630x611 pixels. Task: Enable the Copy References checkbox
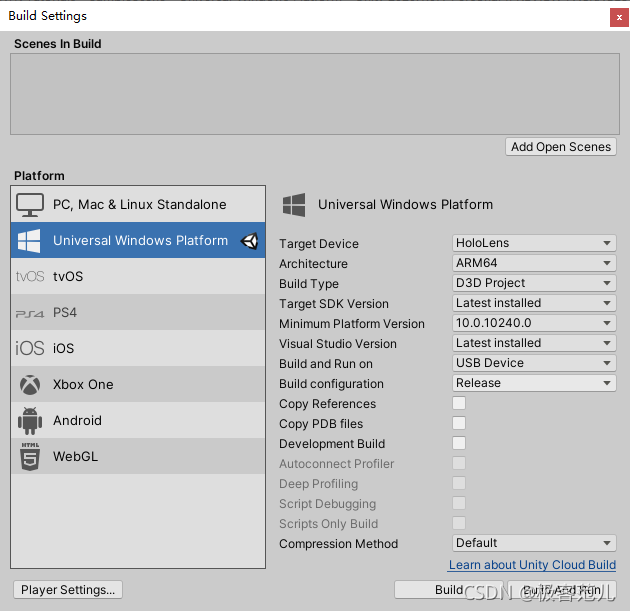459,403
